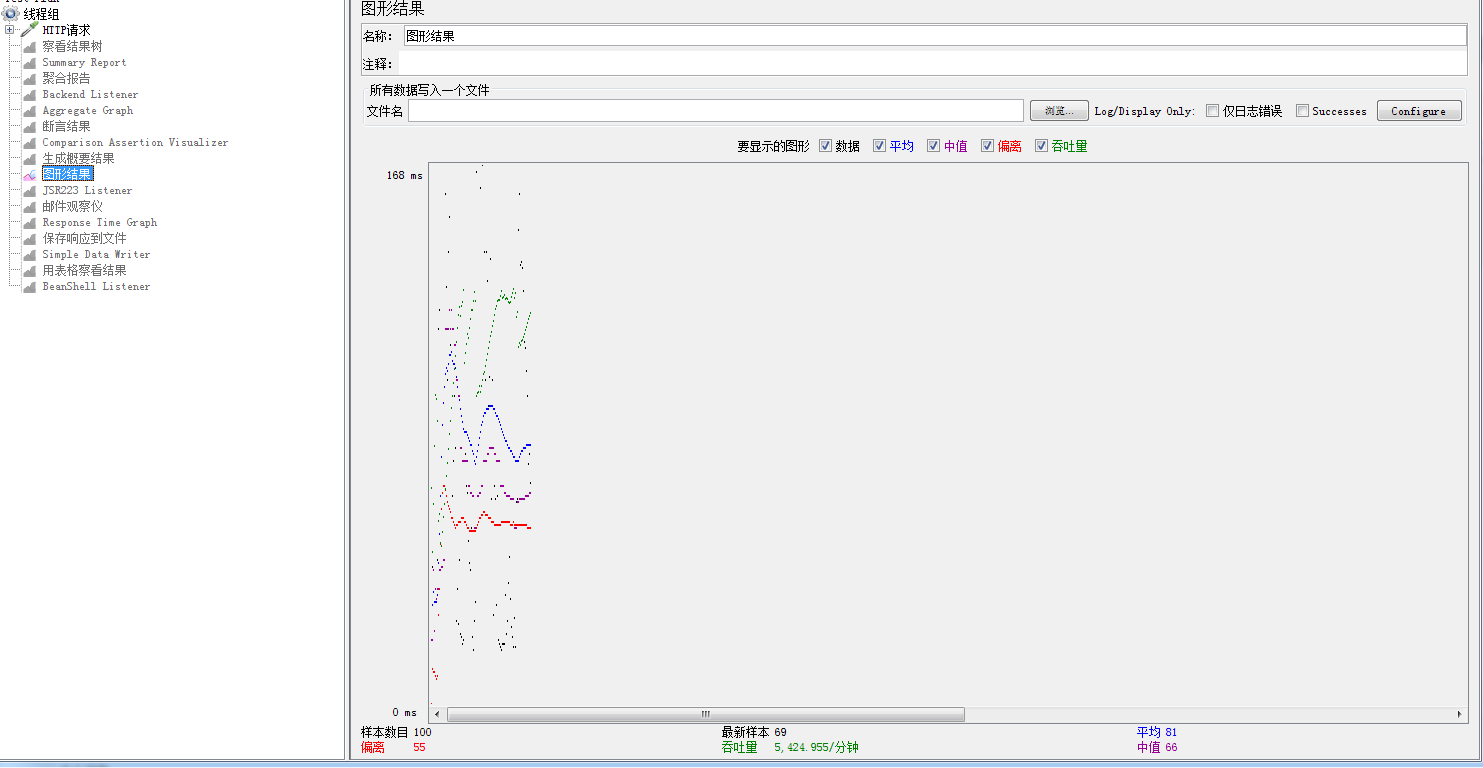Expand the HTTP请求 tree node

[10, 30]
